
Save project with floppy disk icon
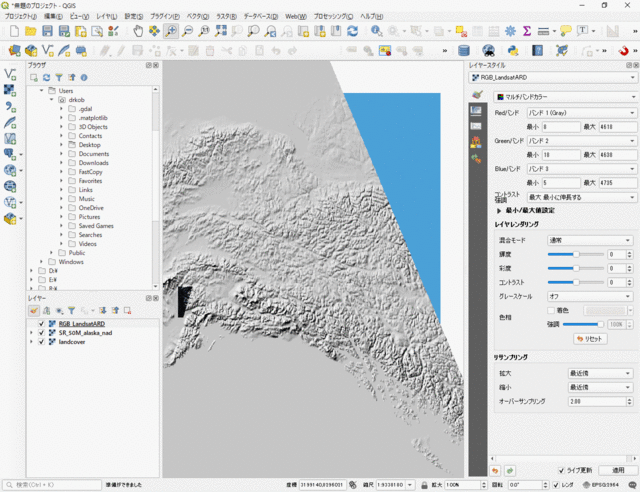[47, 31]
